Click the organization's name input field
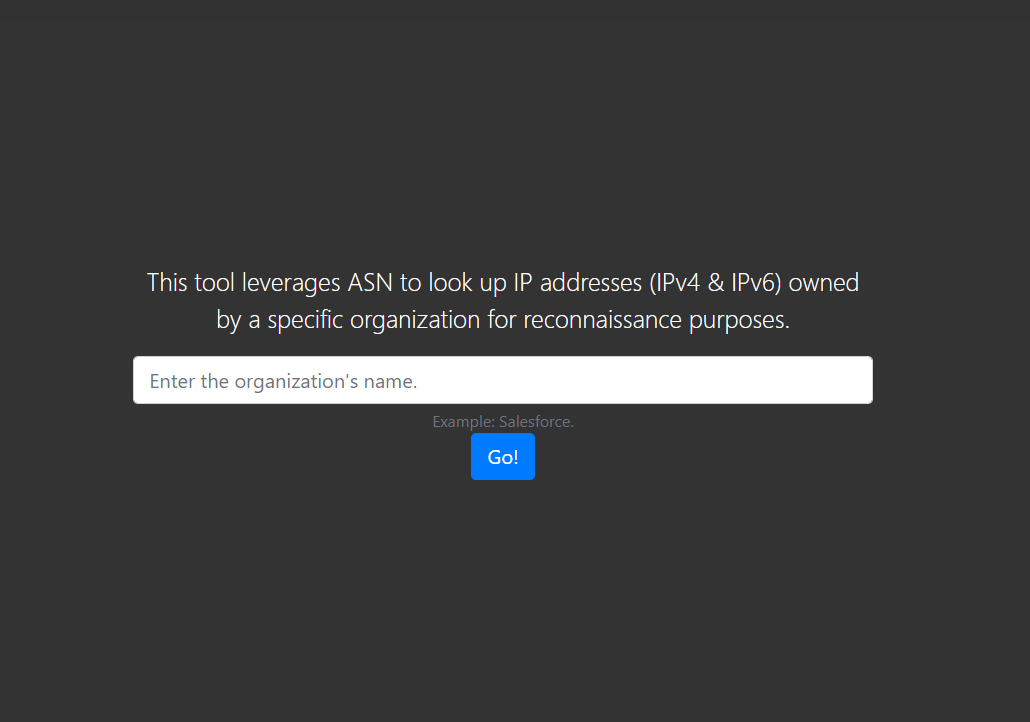Viewport: 1030px width, 722px height. (503, 380)
